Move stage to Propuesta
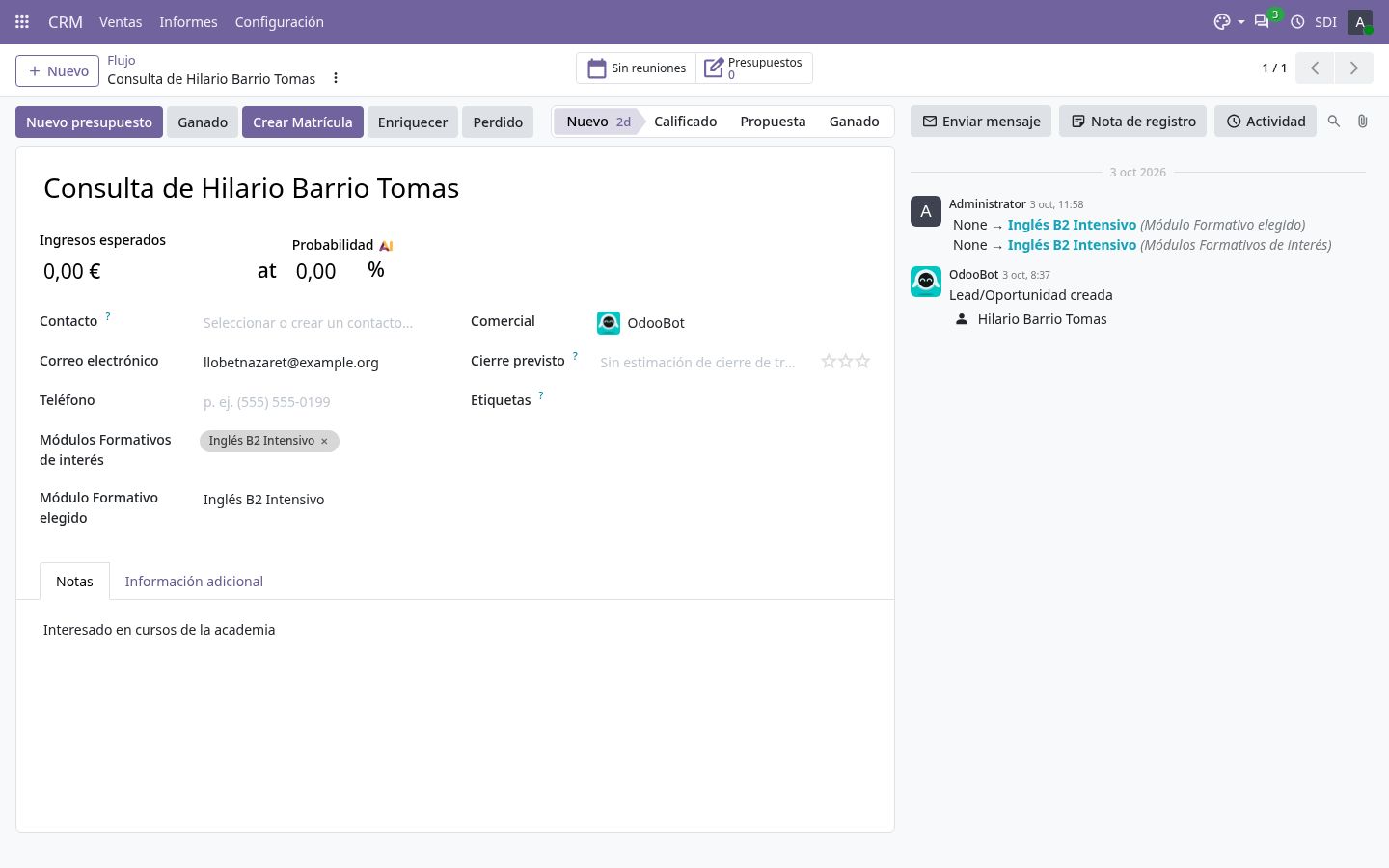1389x868 pixels. [x=773, y=122]
